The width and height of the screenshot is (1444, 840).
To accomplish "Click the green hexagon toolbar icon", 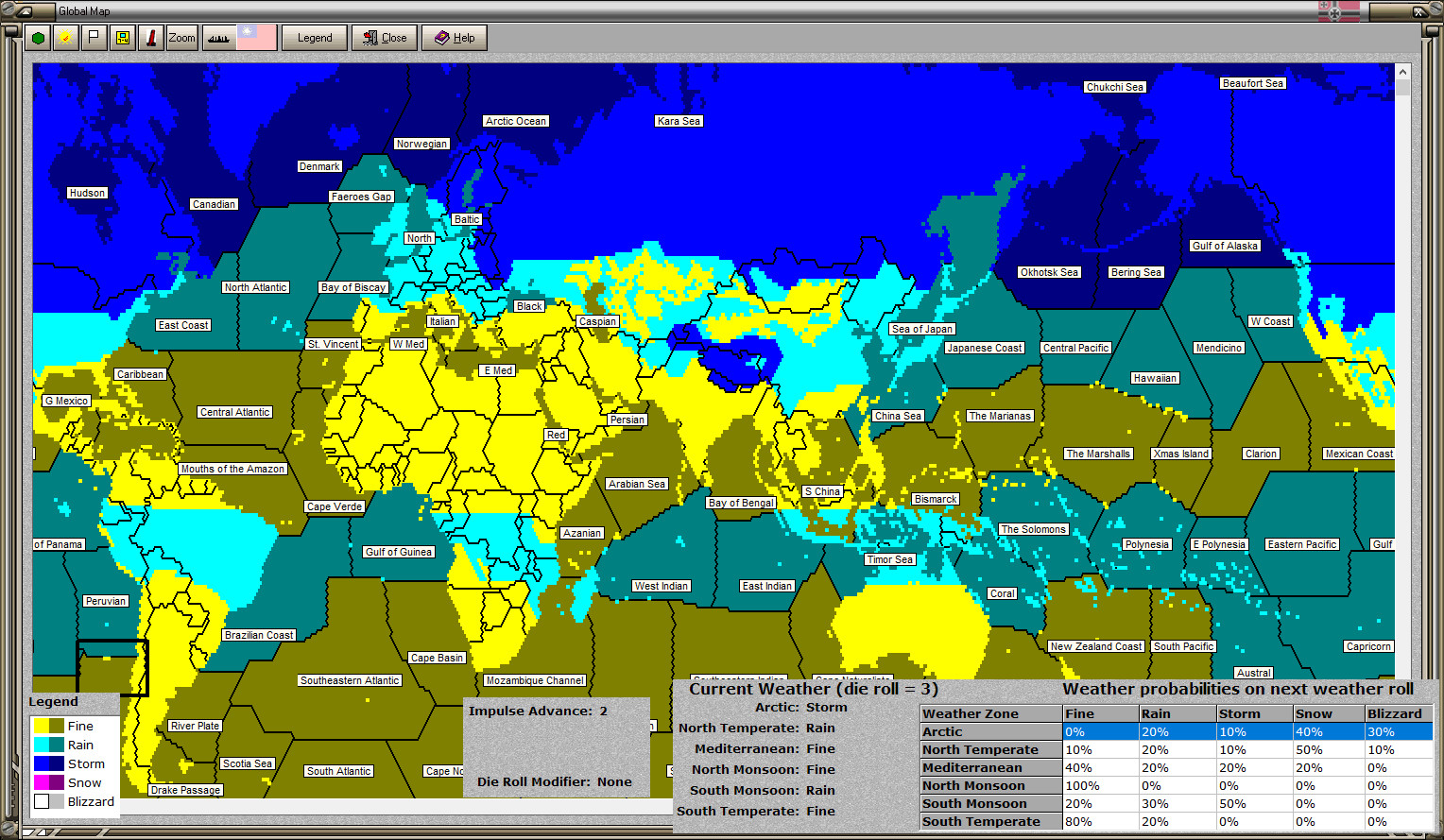I will [38, 38].
